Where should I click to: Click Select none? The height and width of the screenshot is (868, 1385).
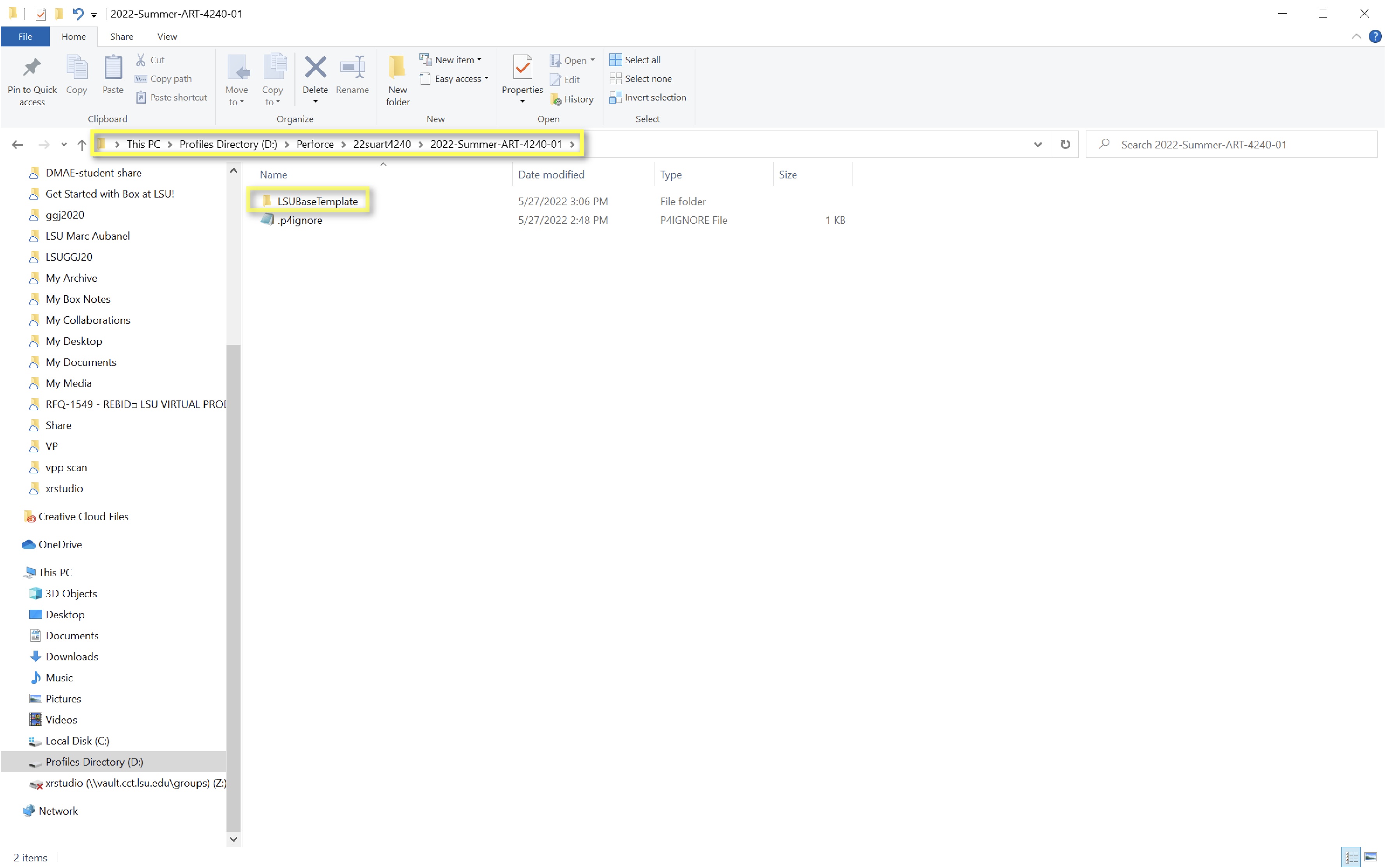tap(640, 79)
